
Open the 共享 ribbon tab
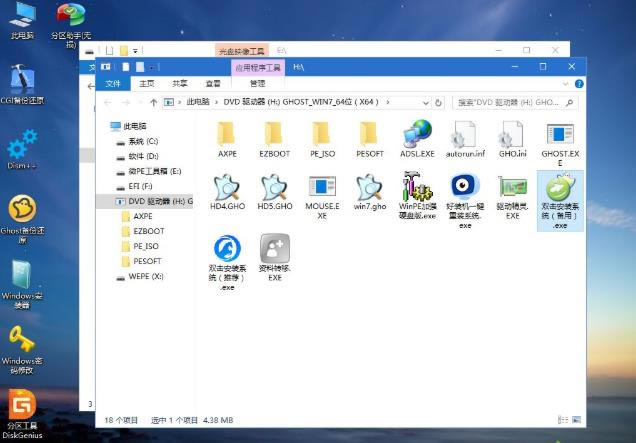click(180, 84)
